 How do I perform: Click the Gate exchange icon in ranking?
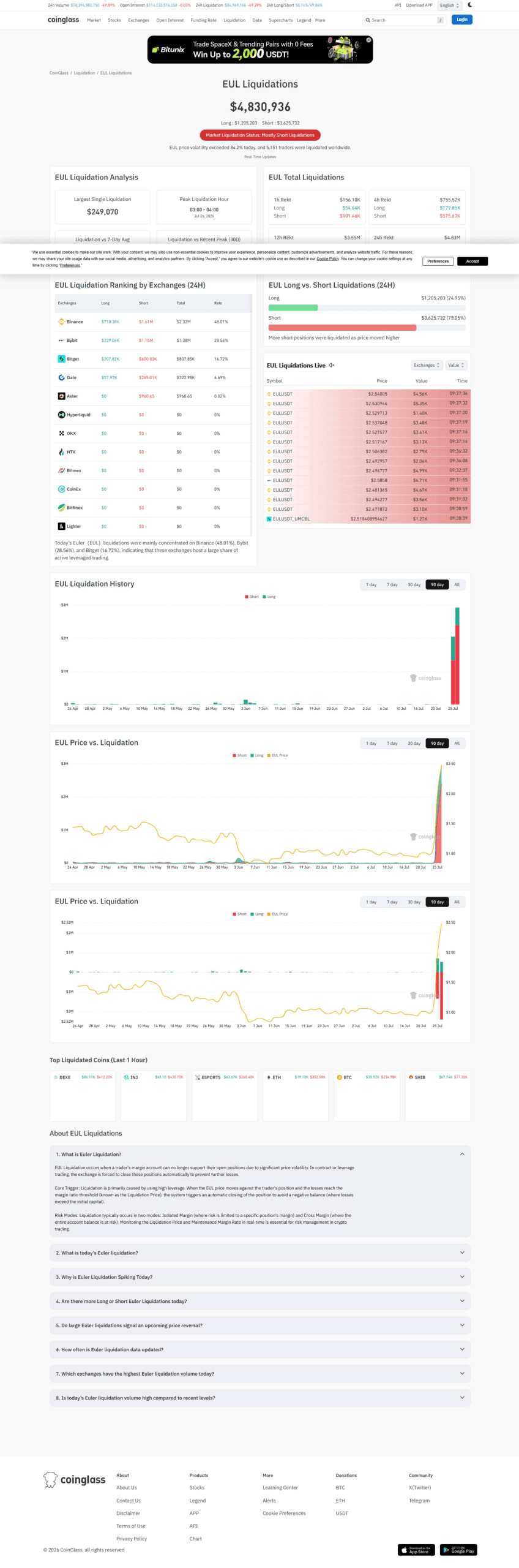pos(61,377)
